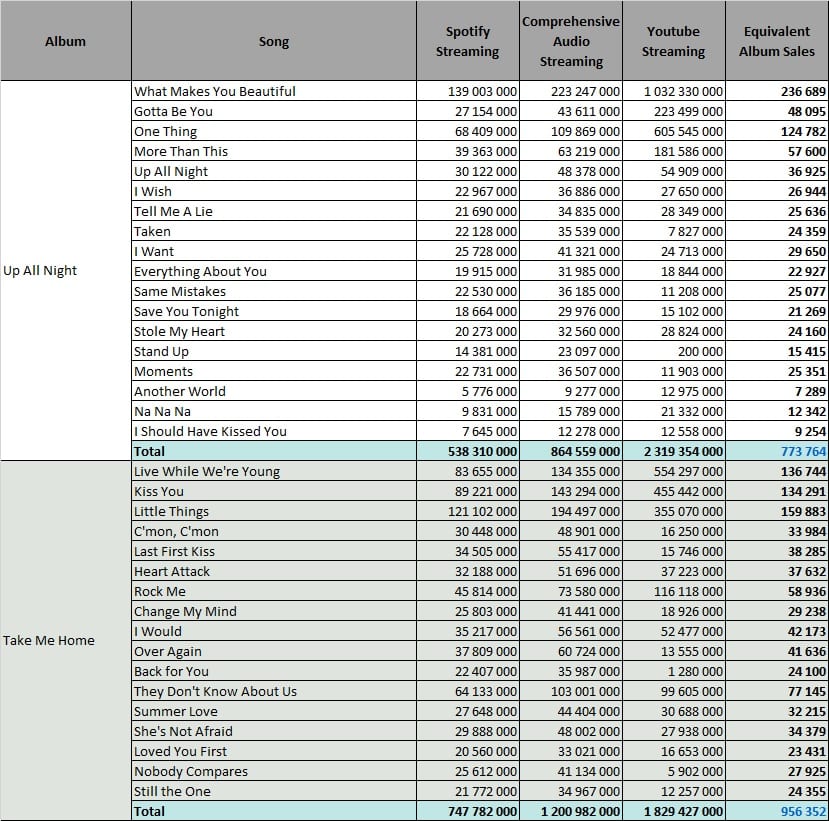Select Back for You Youtube value 1 280 000
The height and width of the screenshot is (821, 829).
(x=674, y=671)
